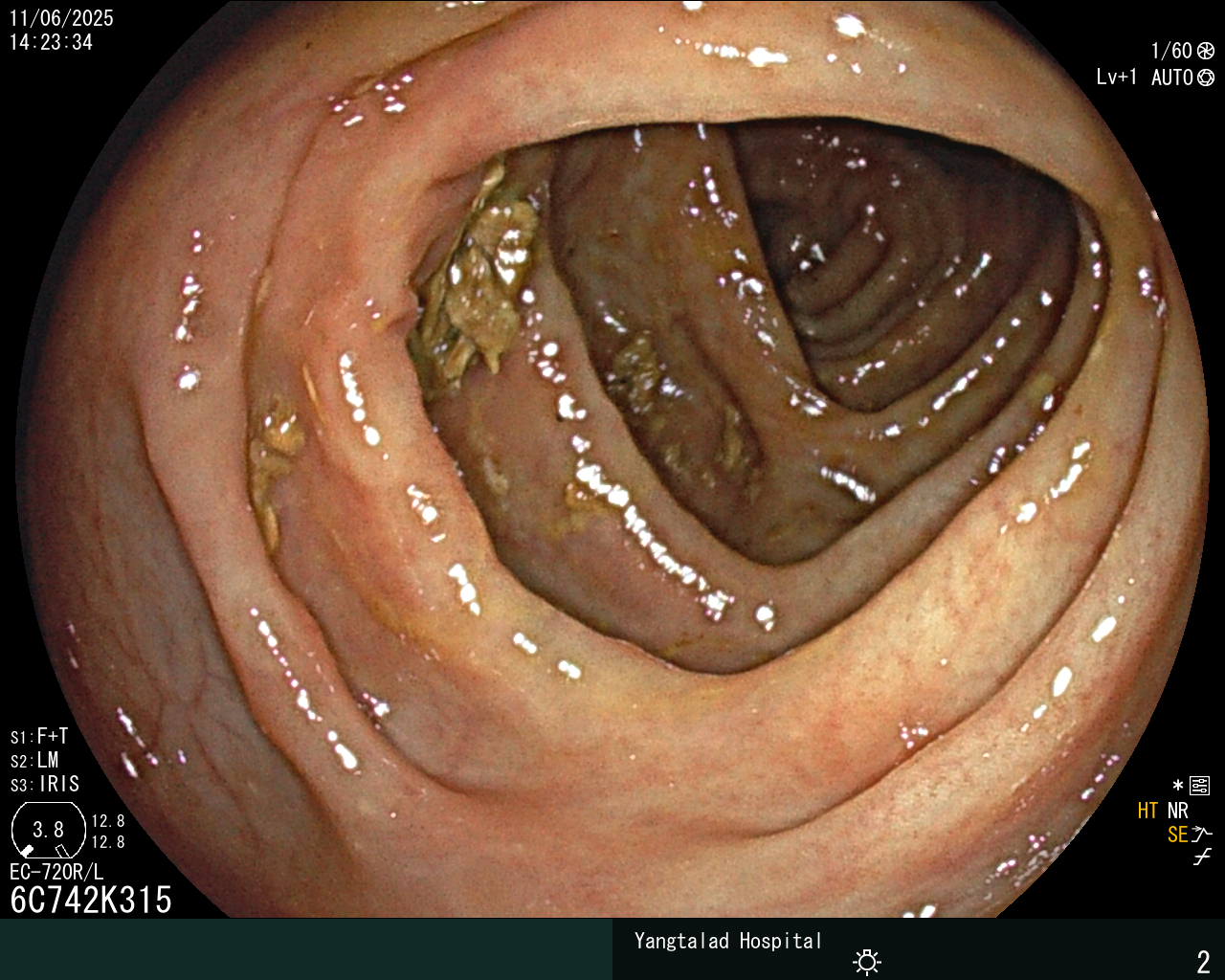Click the yellow HT indicator
This screenshot has height=980, width=1225.
point(1148,811)
